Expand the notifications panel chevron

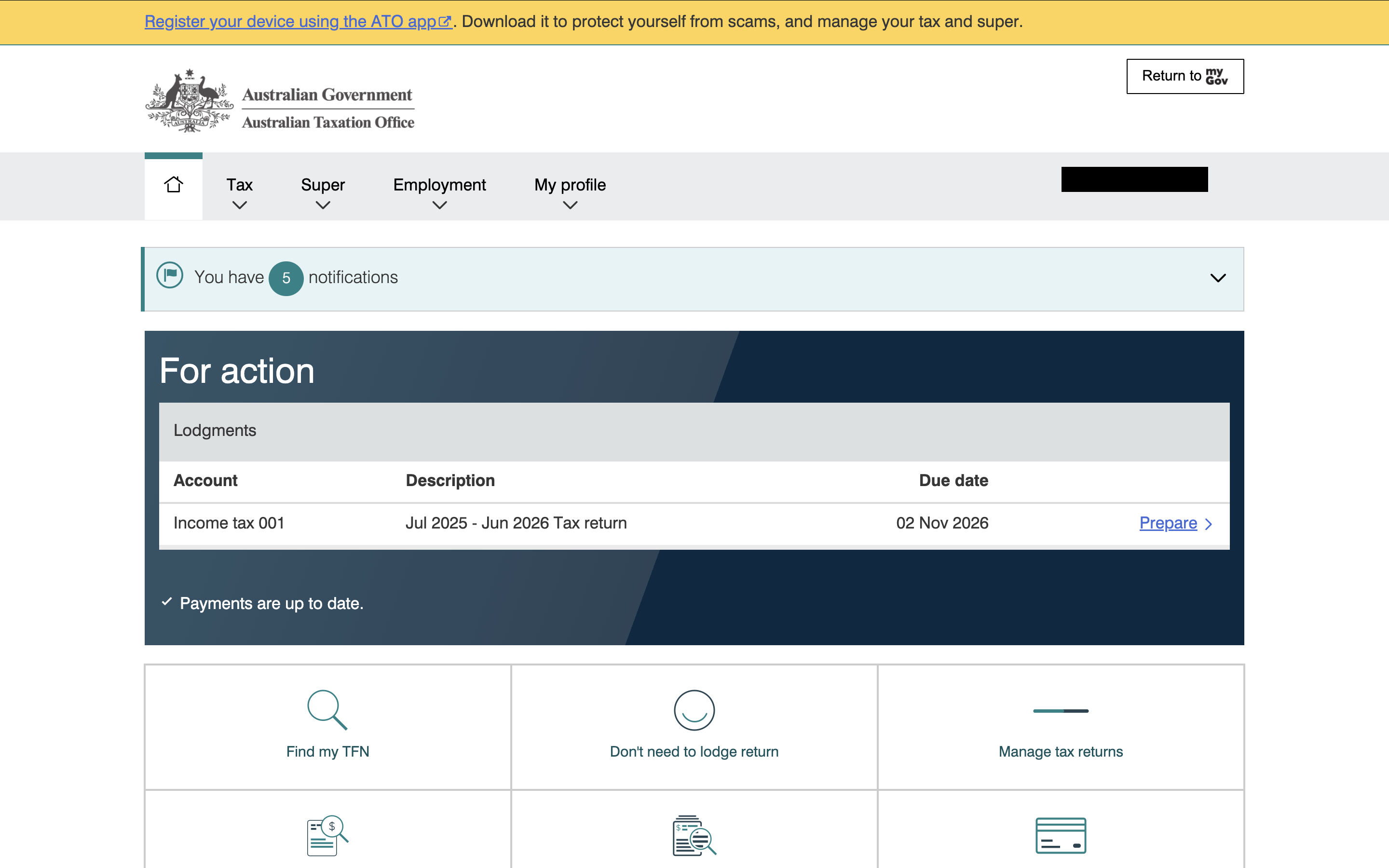click(x=1218, y=278)
